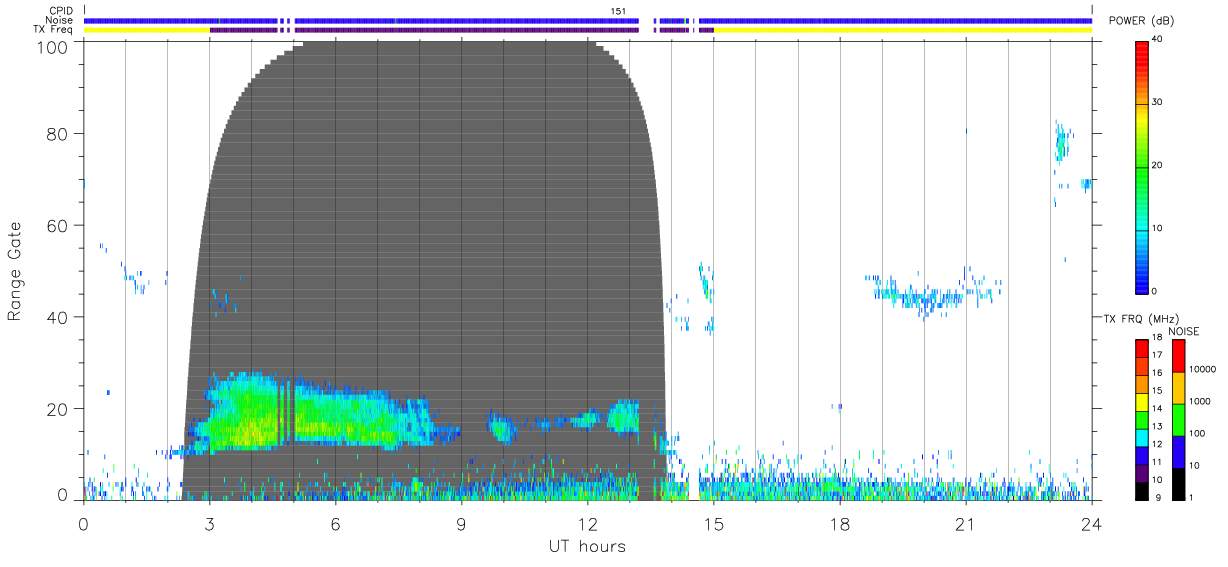Click the 'CPID' row label
Image resolution: width=1228 pixels, height=567 pixels.
62,11
